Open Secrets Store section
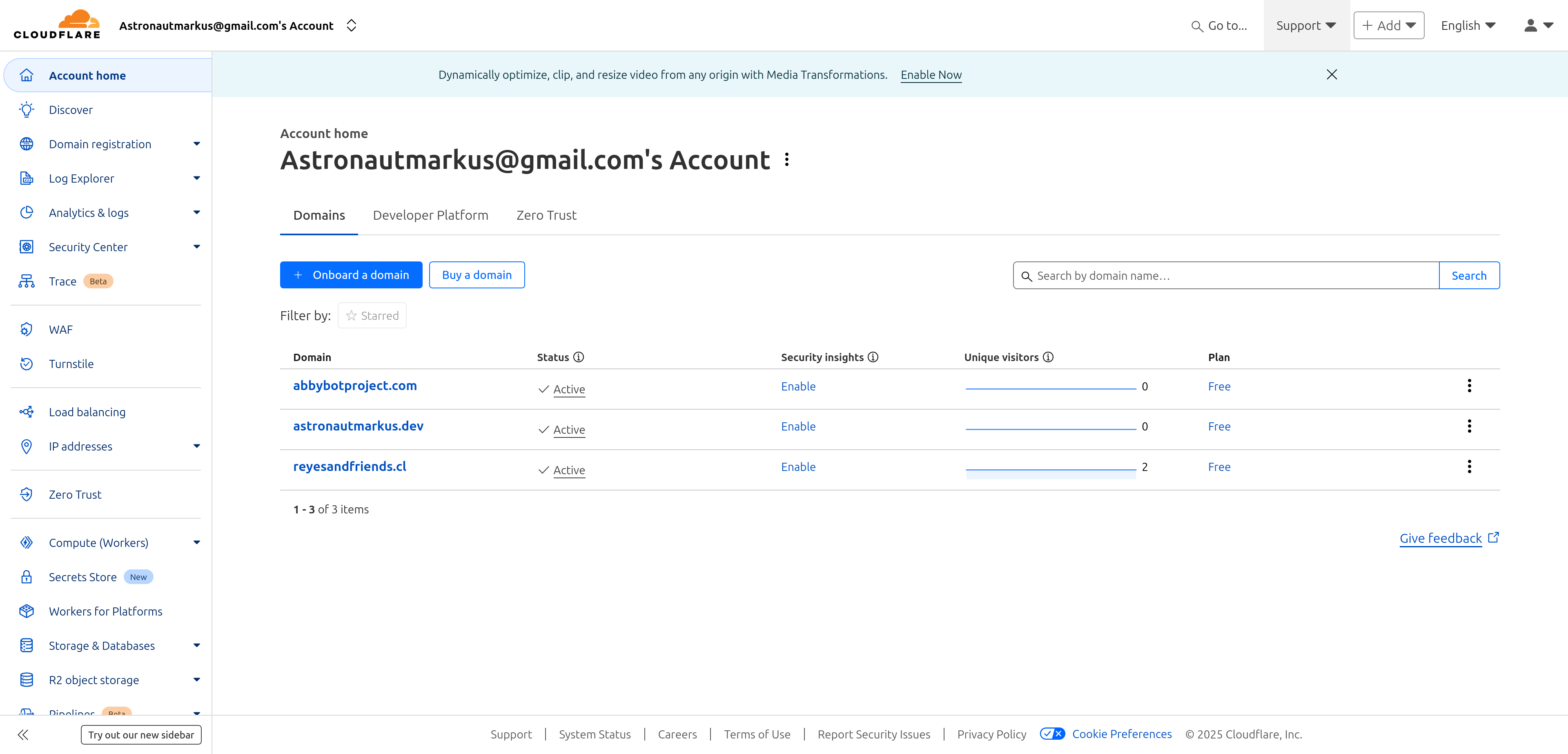Image resolution: width=1568 pixels, height=754 pixels. pos(83,577)
